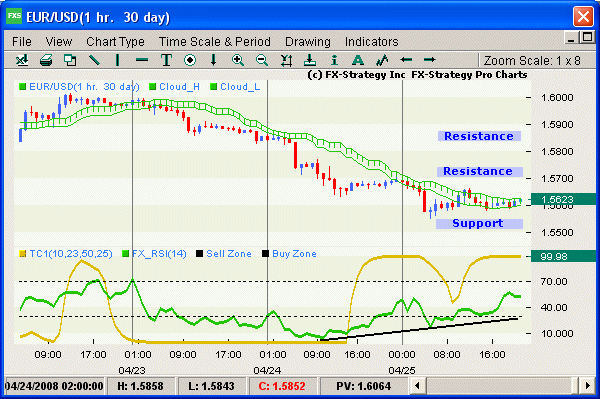Pick the circle marker tool
Screen dimensions: 600x399
coord(190,60)
